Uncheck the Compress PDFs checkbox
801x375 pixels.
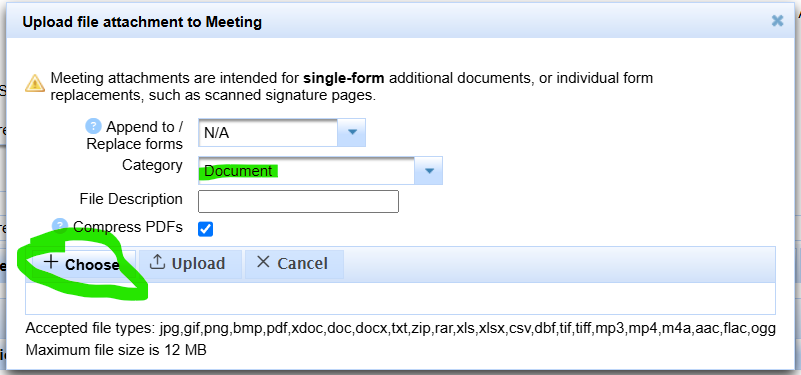tap(205, 229)
